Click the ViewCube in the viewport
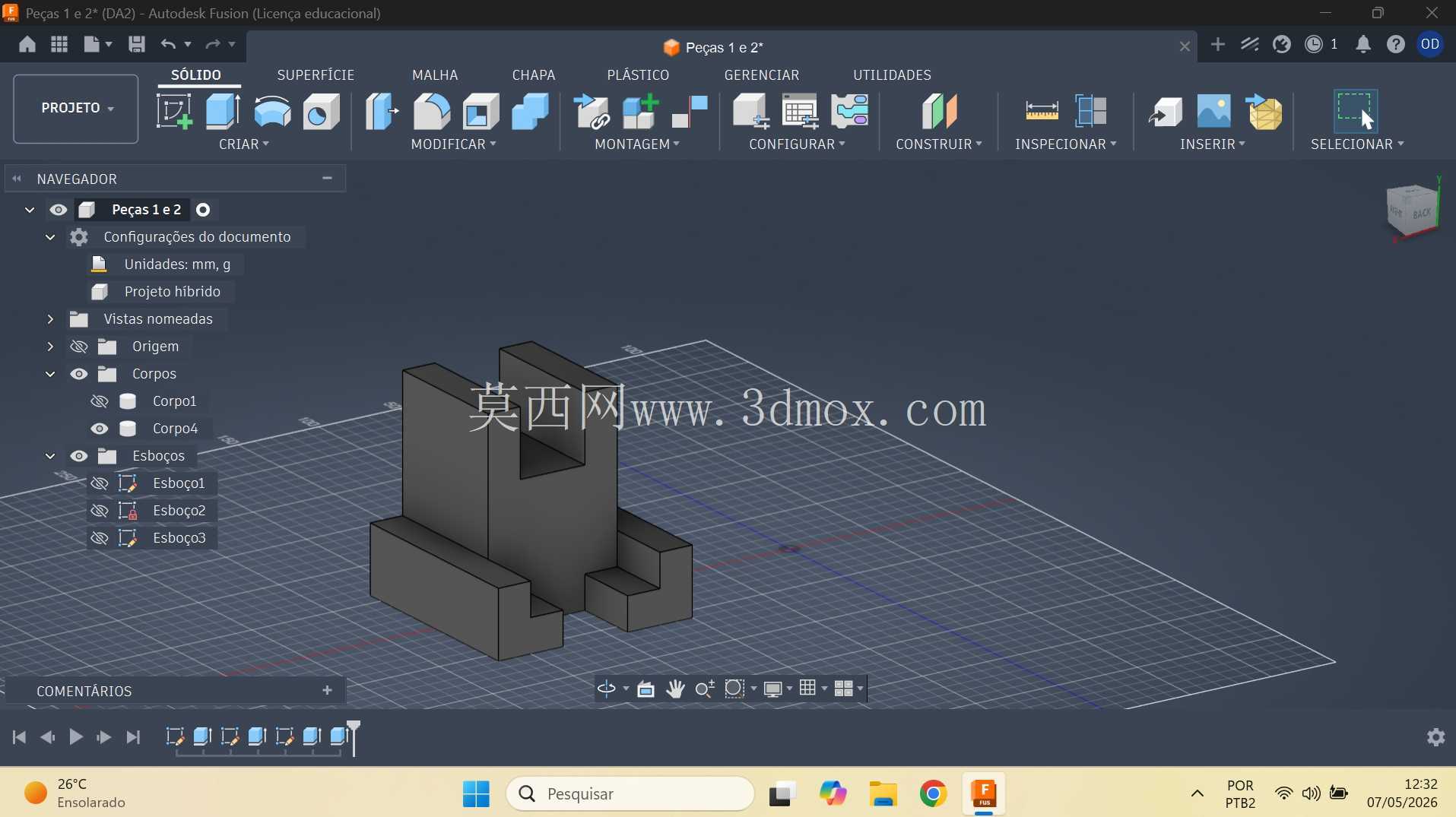The width and height of the screenshot is (1456, 817). coord(1413,211)
